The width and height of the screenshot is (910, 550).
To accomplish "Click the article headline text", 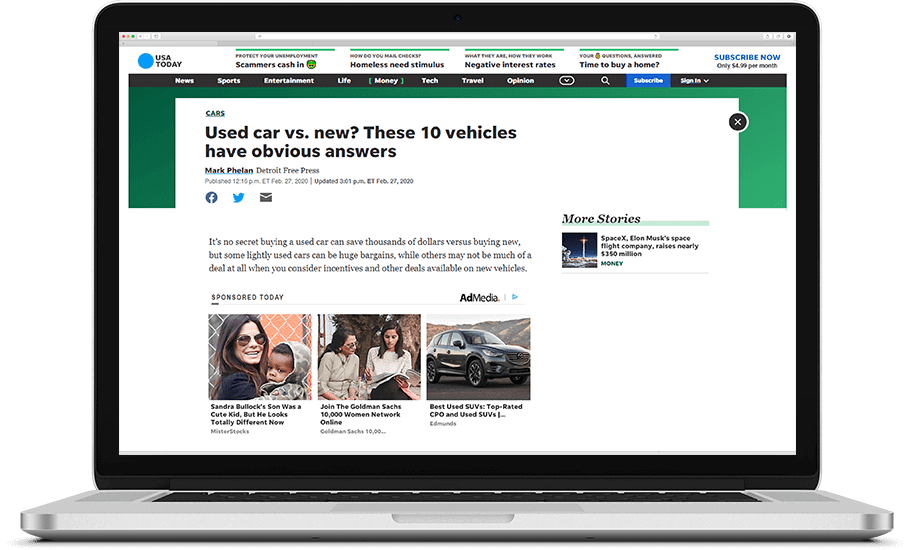I will (360, 142).
